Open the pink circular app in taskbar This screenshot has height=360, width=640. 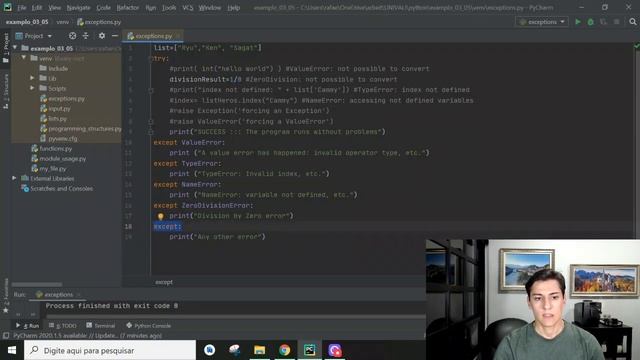coord(335,350)
